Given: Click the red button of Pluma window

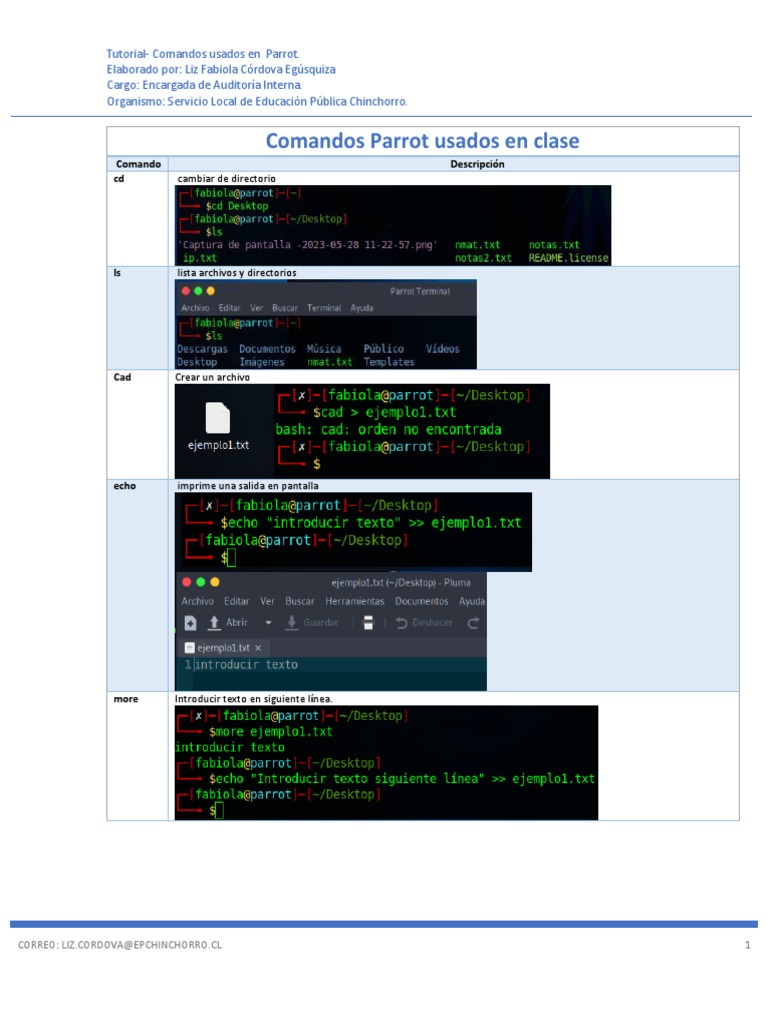Looking at the screenshot, I should click(x=187, y=582).
